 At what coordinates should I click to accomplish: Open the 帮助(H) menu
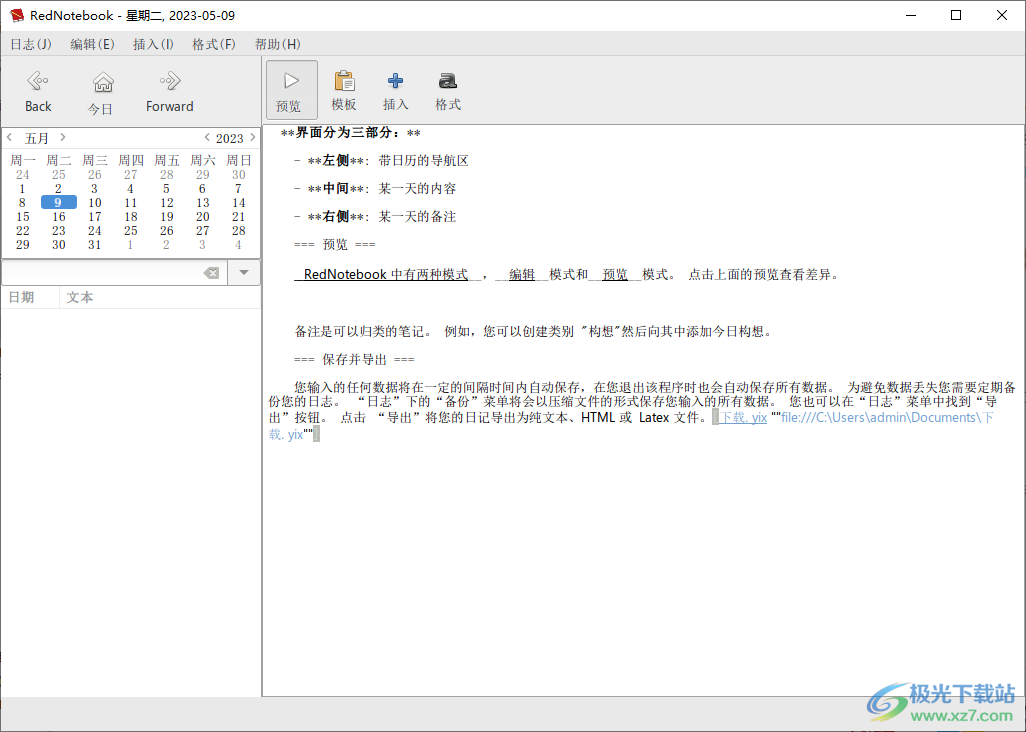click(277, 44)
